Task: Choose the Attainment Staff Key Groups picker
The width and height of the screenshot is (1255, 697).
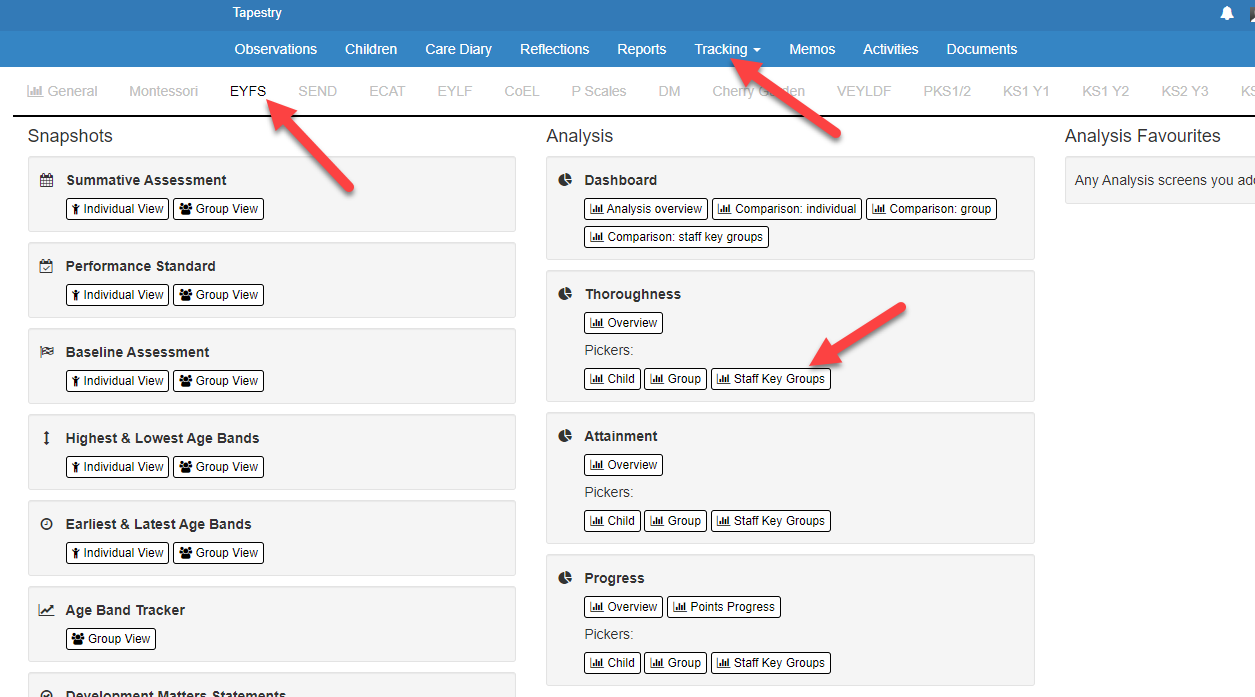Action: point(771,521)
